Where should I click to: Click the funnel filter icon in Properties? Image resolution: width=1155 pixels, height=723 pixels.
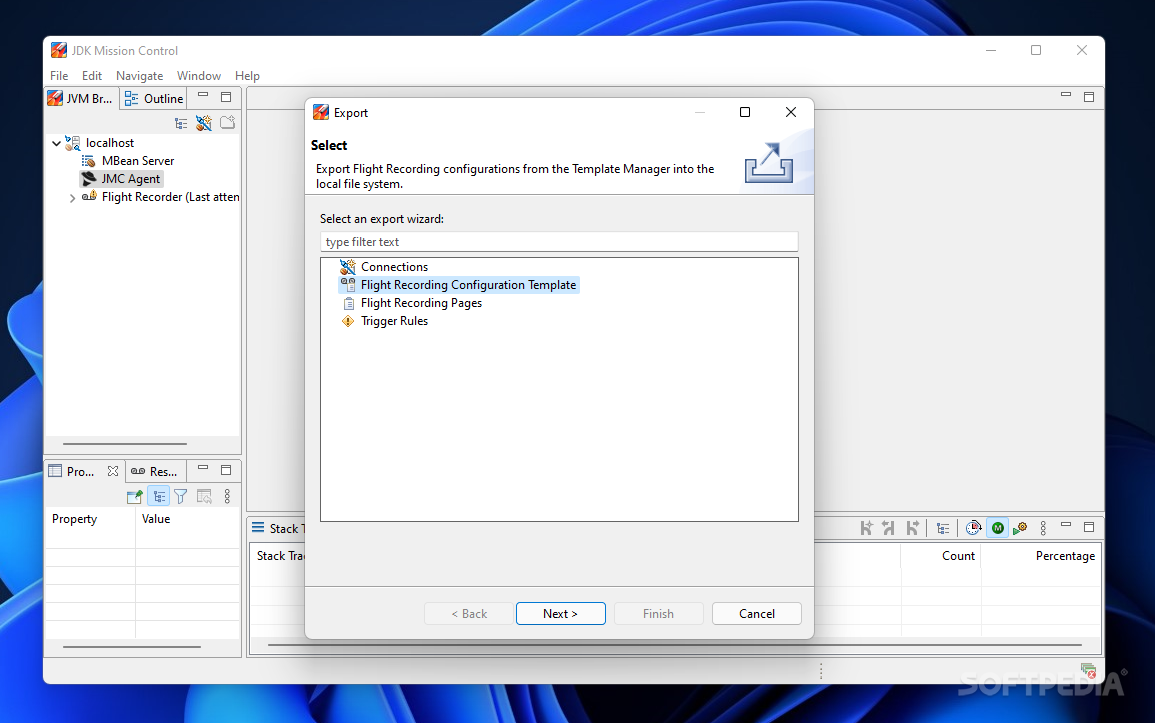pos(180,497)
